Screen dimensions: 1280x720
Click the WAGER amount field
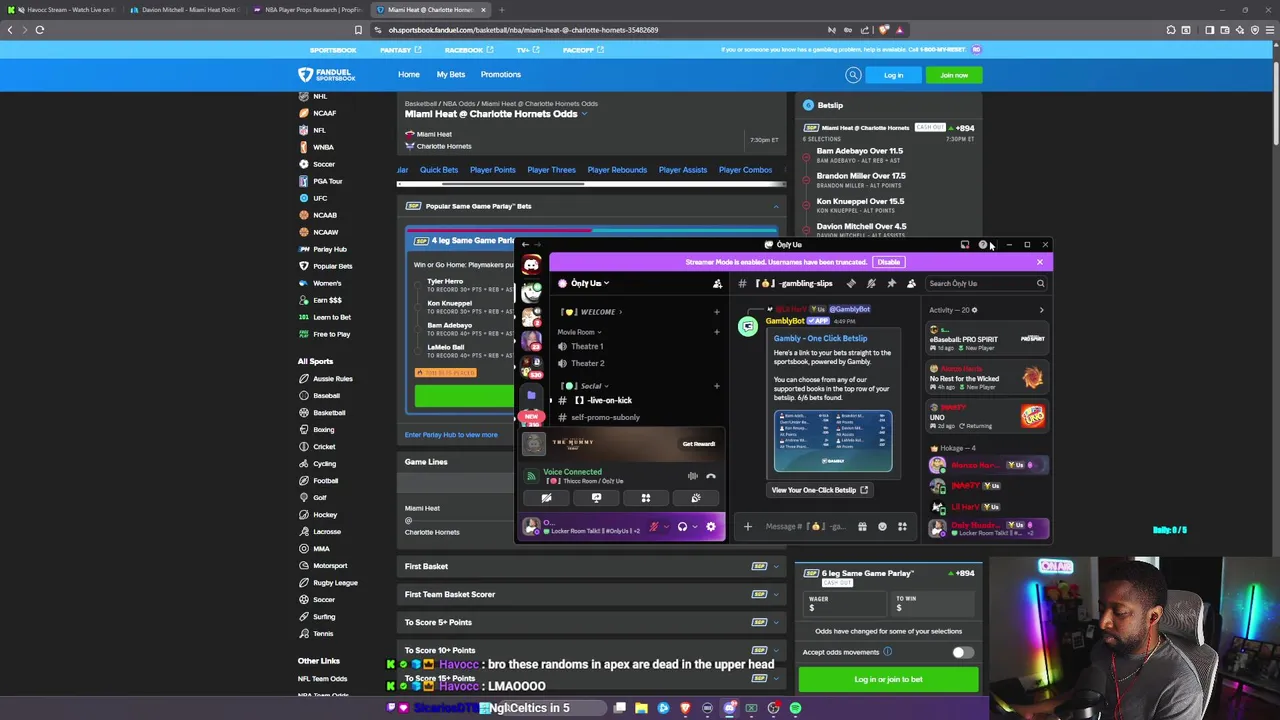click(x=845, y=604)
